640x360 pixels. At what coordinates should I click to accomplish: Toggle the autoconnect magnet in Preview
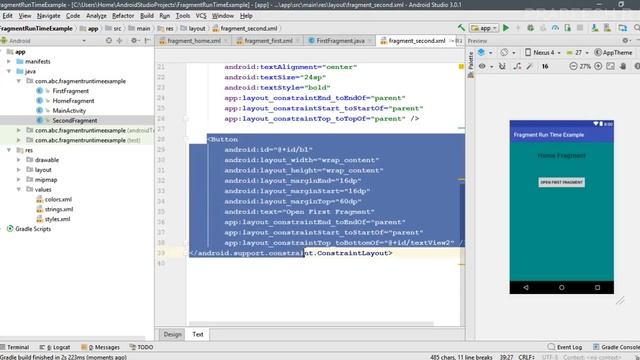pos(502,66)
